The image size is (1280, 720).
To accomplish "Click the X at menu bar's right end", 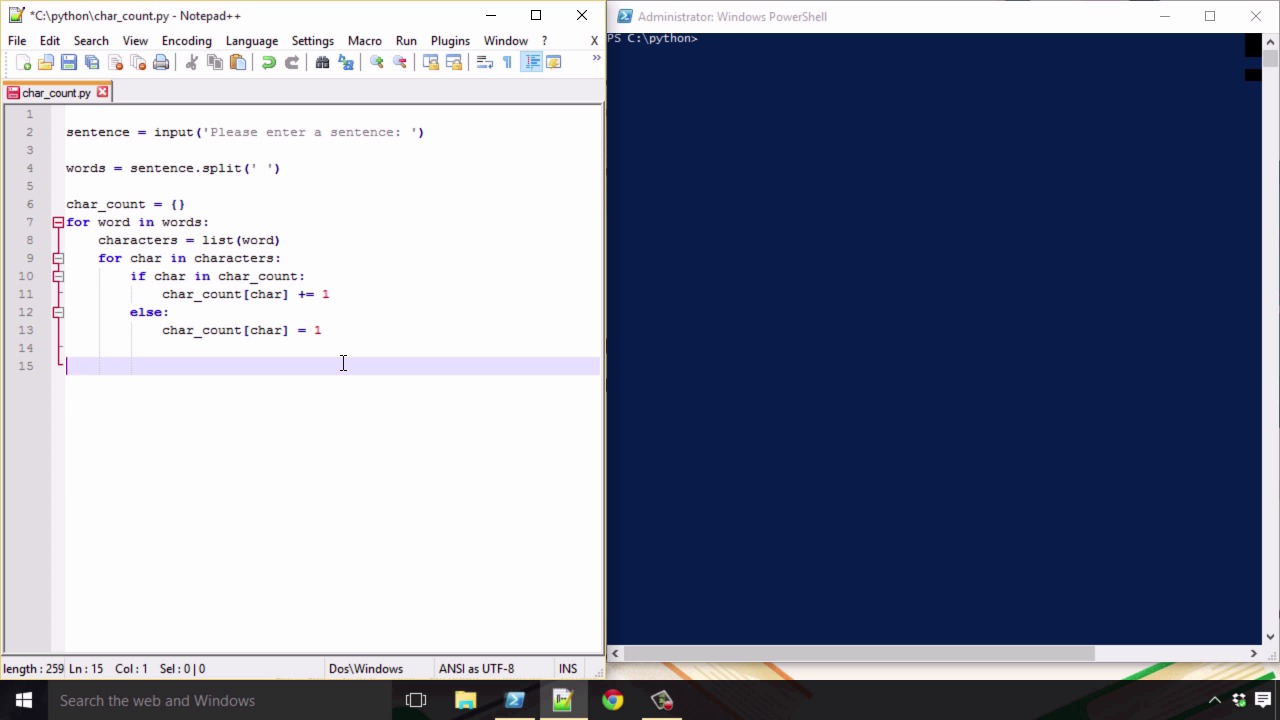I will tap(594, 41).
